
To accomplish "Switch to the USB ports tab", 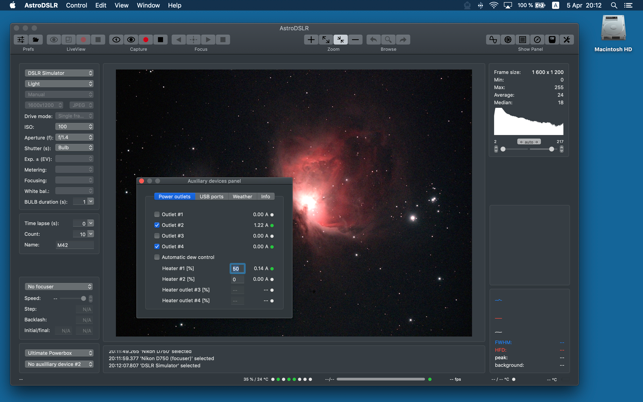I will click(211, 197).
